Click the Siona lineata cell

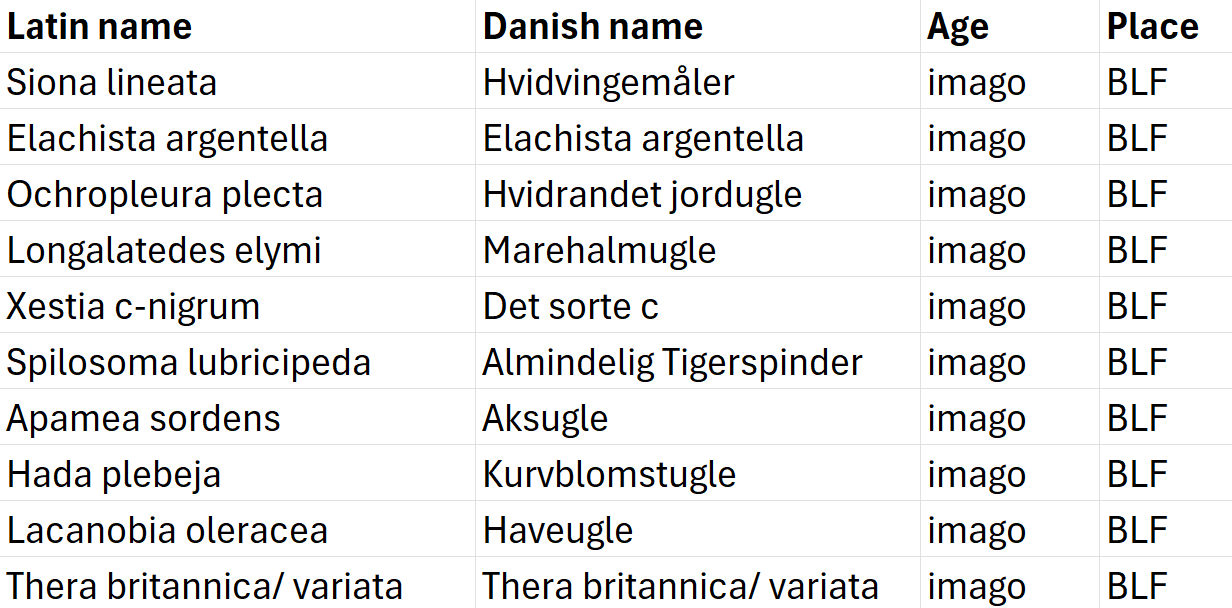coord(238,81)
